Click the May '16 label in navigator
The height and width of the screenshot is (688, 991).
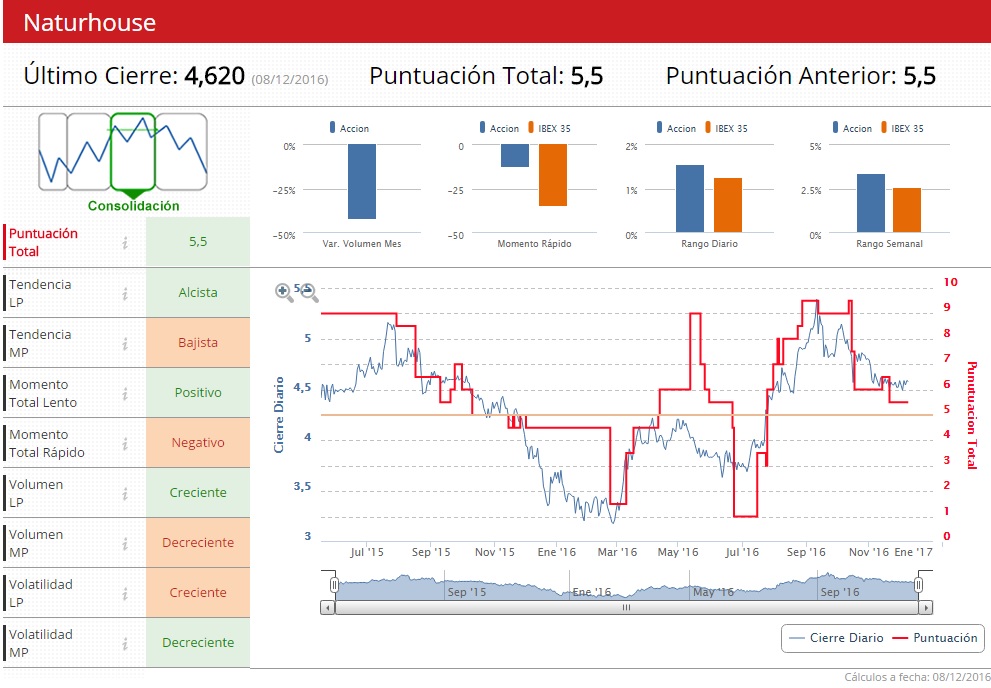713,592
